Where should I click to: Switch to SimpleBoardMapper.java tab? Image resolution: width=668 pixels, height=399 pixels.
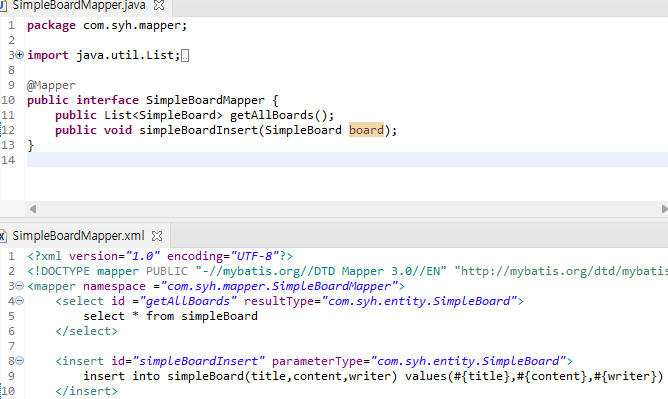[79, 5]
